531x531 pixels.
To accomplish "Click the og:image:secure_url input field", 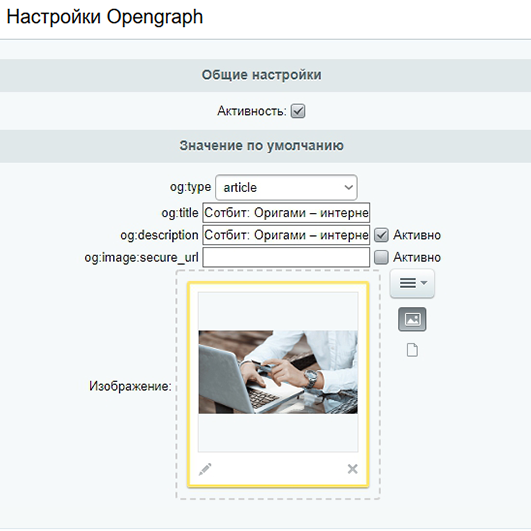I will pyautogui.click(x=286, y=257).
